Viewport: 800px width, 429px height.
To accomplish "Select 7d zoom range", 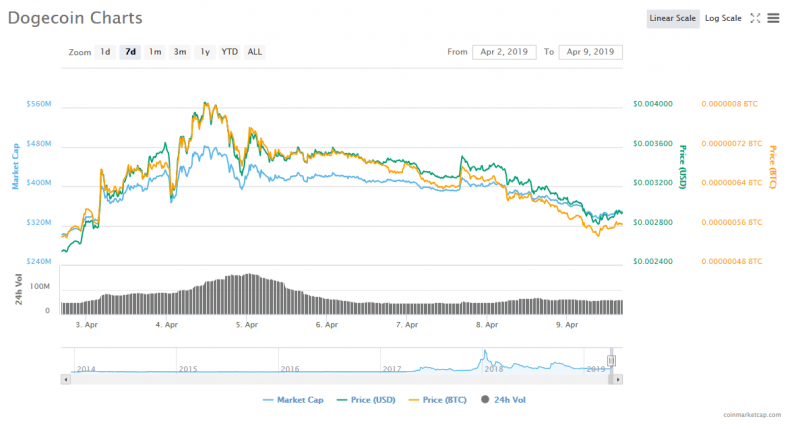I will pyautogui.click(x=130, y=51).
